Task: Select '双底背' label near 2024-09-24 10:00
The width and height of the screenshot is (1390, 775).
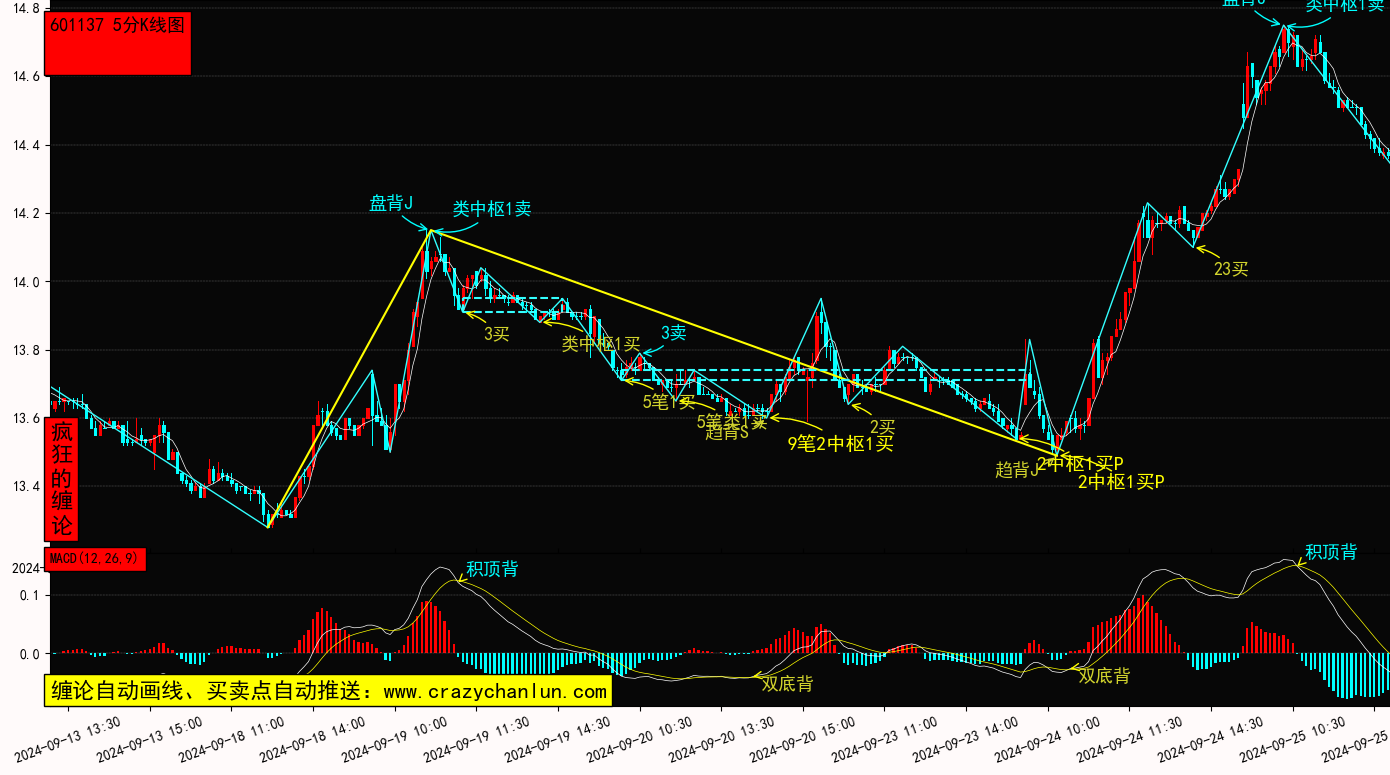Action: [x=1104, y=676]
